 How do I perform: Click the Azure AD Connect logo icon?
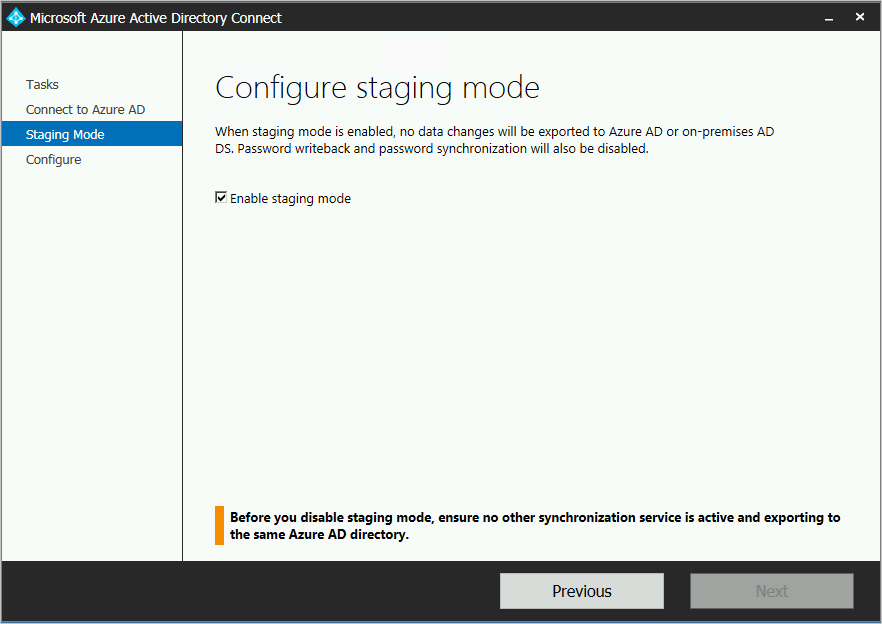[16, 17]
